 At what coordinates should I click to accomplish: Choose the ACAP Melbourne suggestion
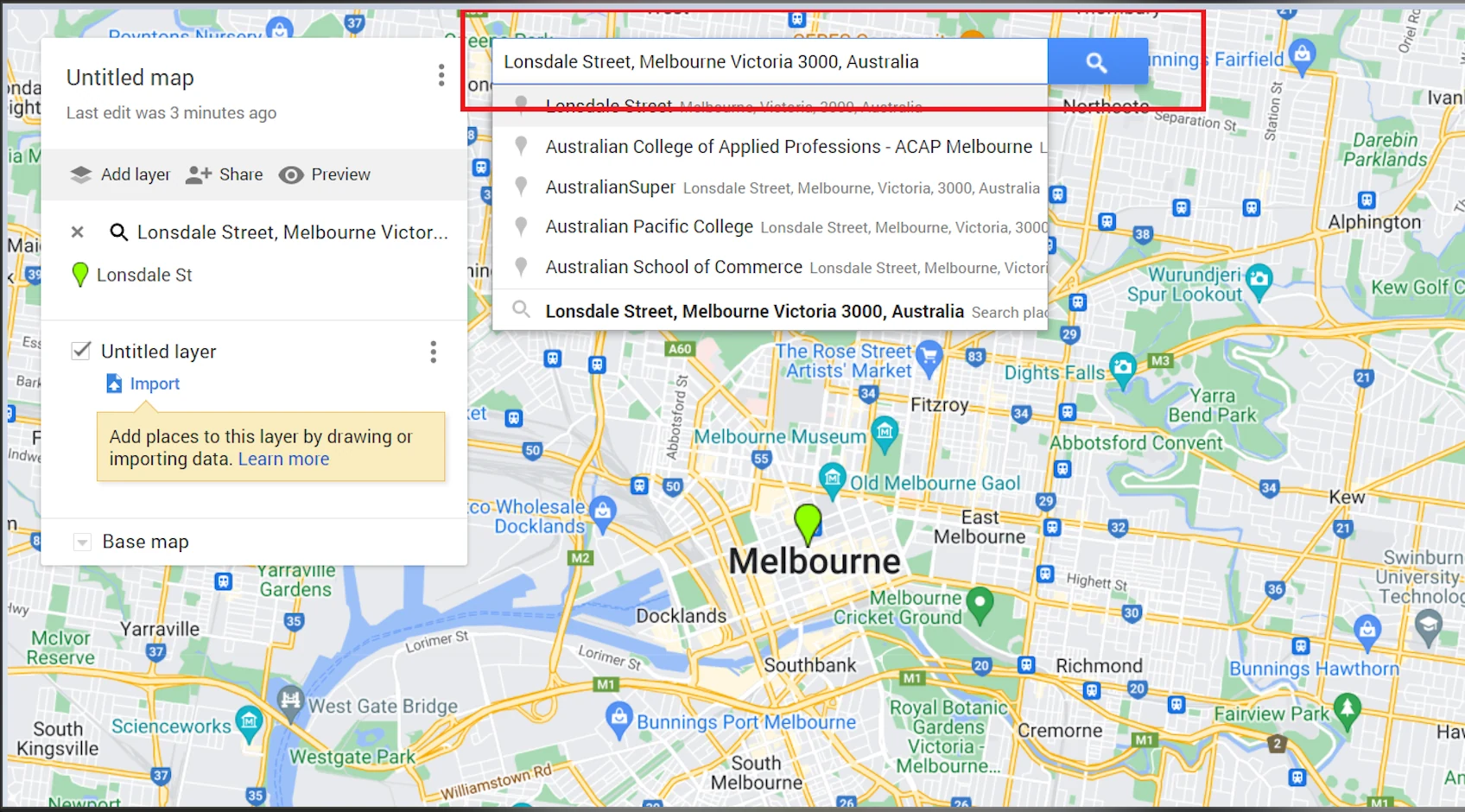[x=770, y=147]
